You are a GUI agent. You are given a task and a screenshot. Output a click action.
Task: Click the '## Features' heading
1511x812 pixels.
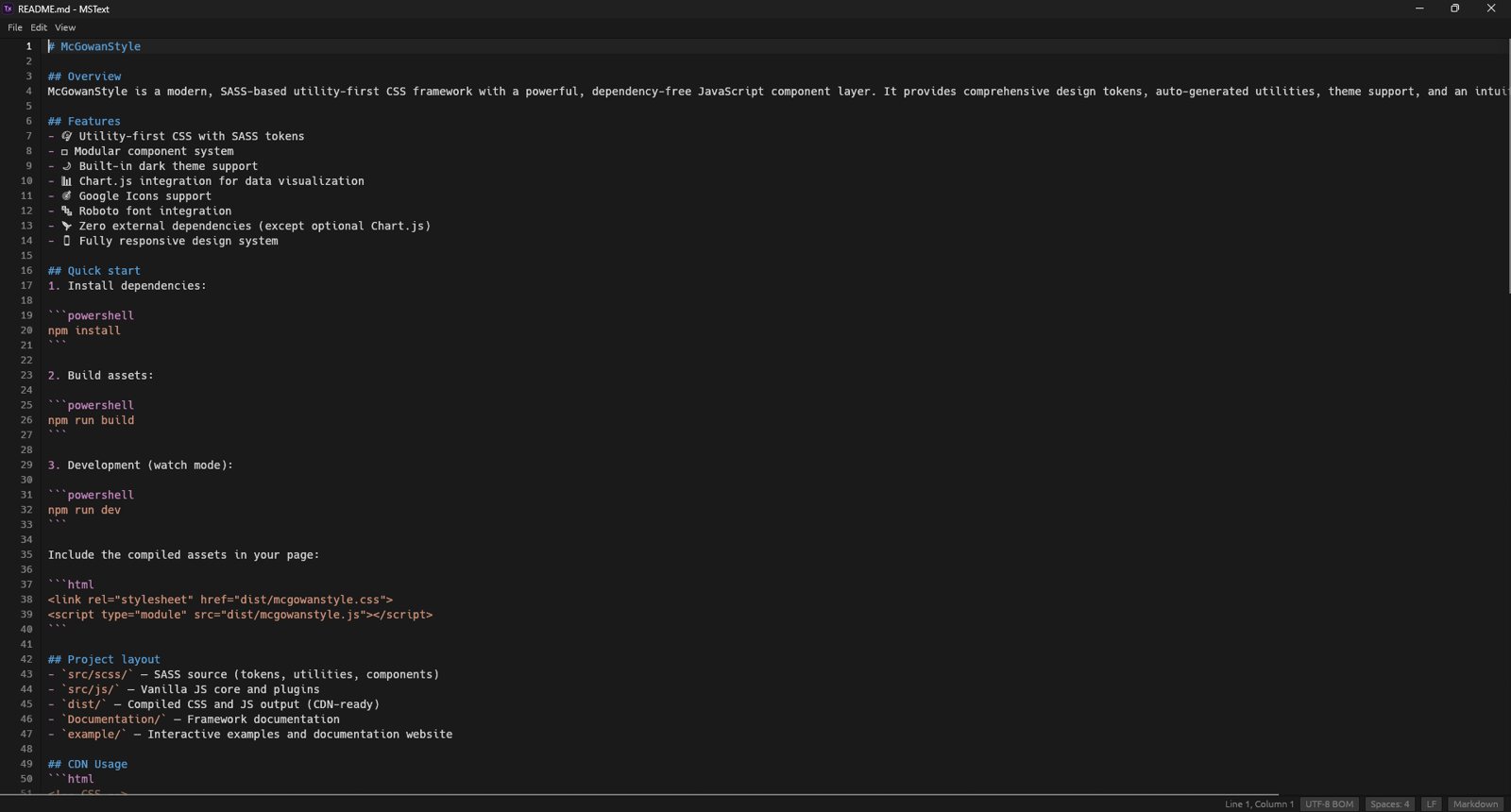tap(85, 122)
